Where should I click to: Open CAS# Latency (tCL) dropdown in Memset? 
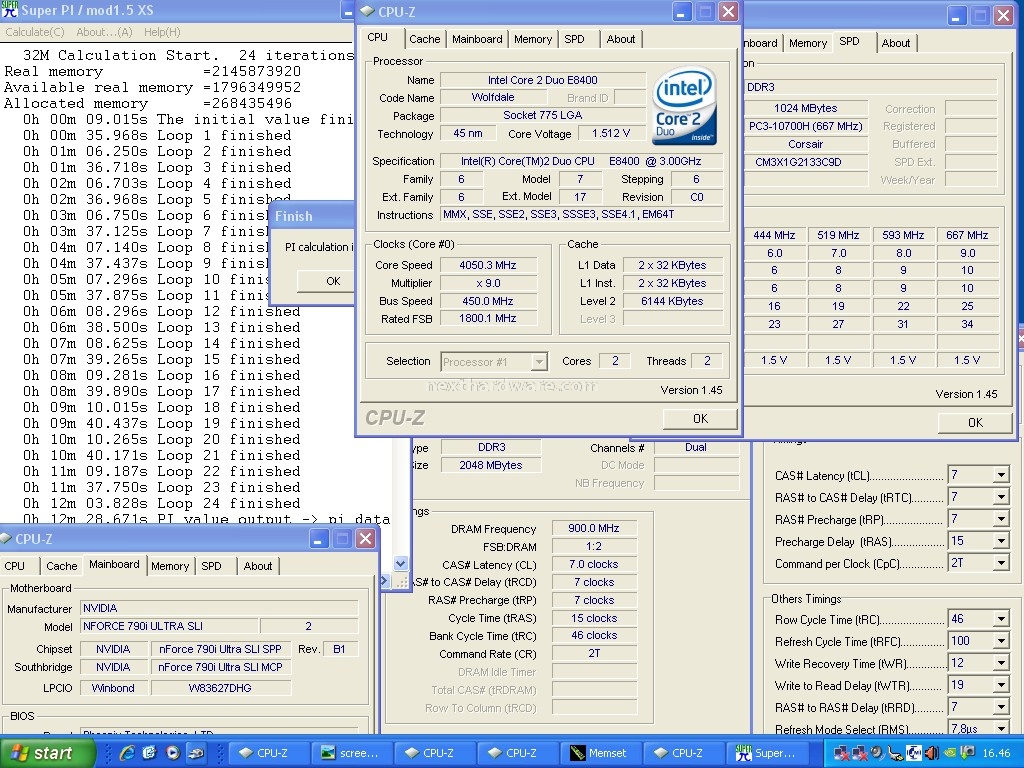[1001, 475]
